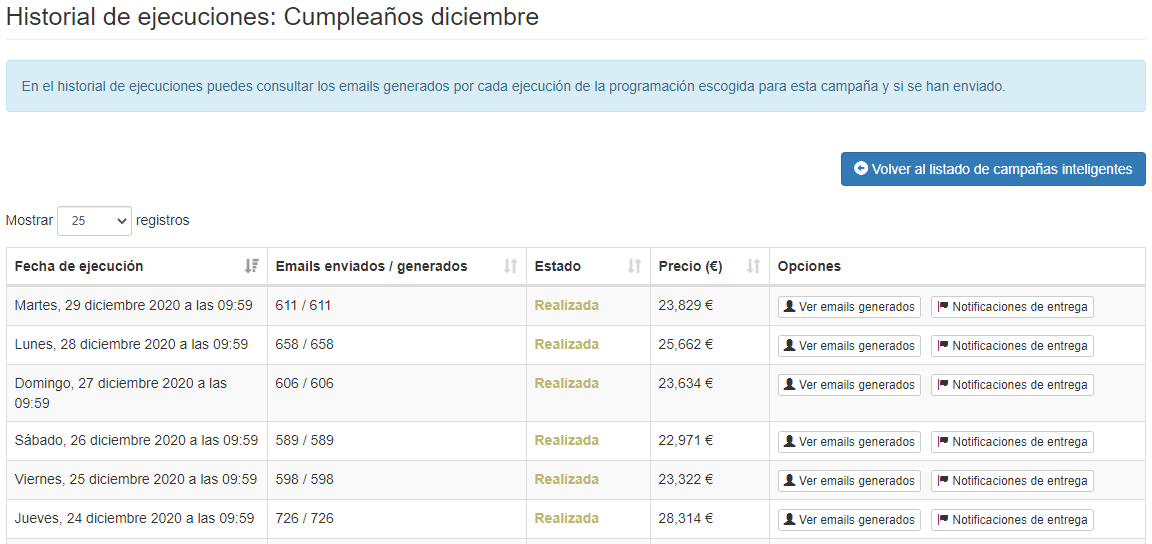1152x544 pixels.
Task: Click sort icon in Fecha de ejecución column
Action: click(x=251, y=266)
